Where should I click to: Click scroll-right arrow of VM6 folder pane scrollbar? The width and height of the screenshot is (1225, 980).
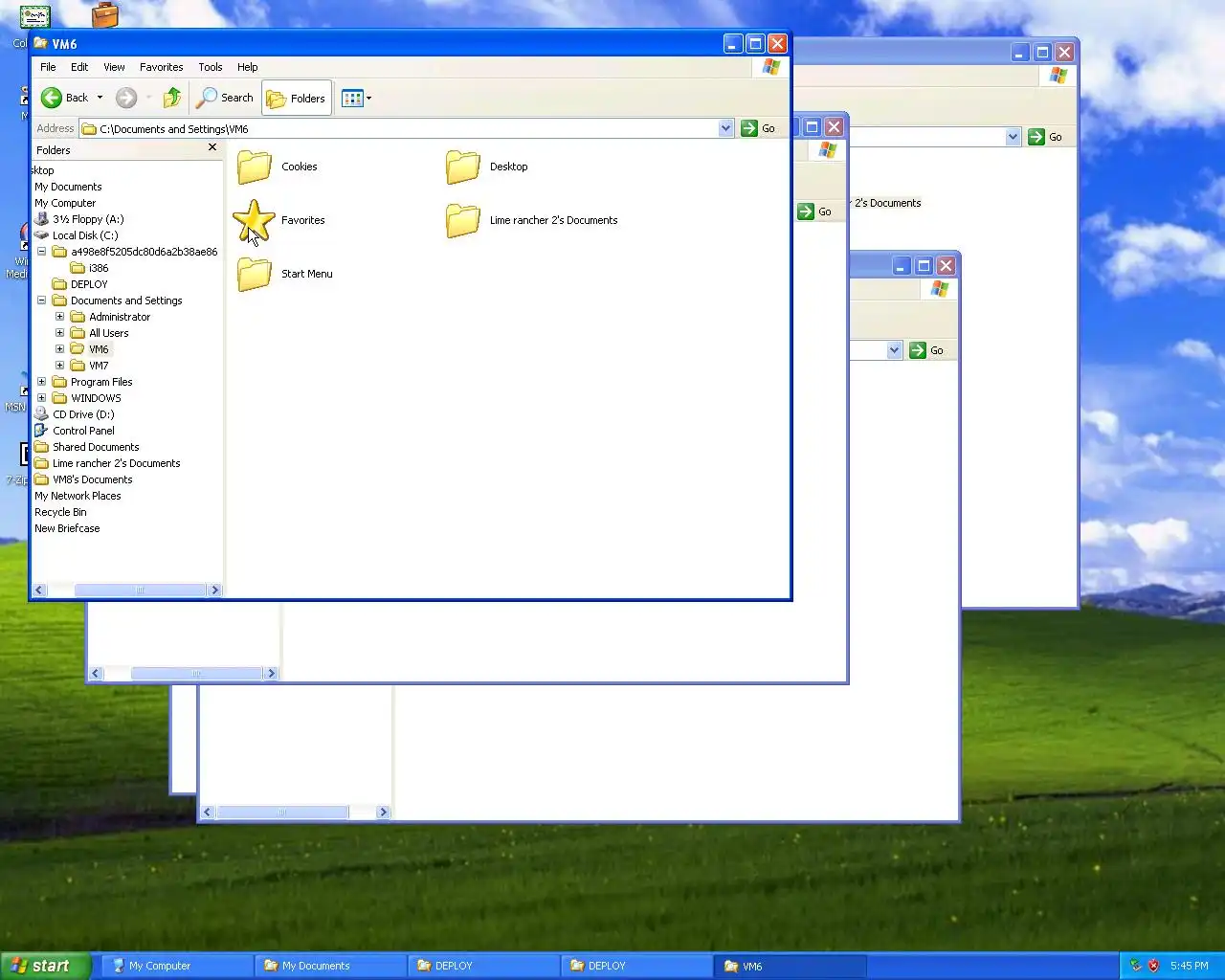coord(214,590)
